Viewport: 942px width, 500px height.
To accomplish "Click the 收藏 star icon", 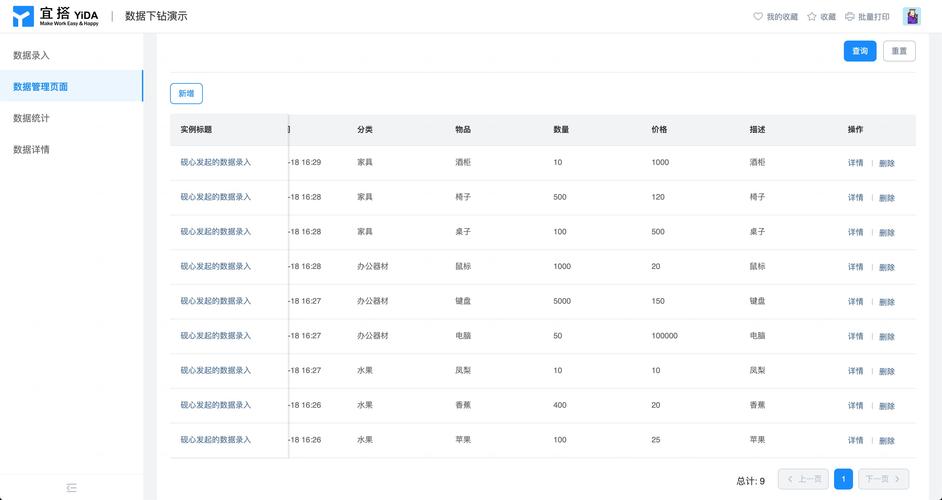I will click(x=812, y=17).
